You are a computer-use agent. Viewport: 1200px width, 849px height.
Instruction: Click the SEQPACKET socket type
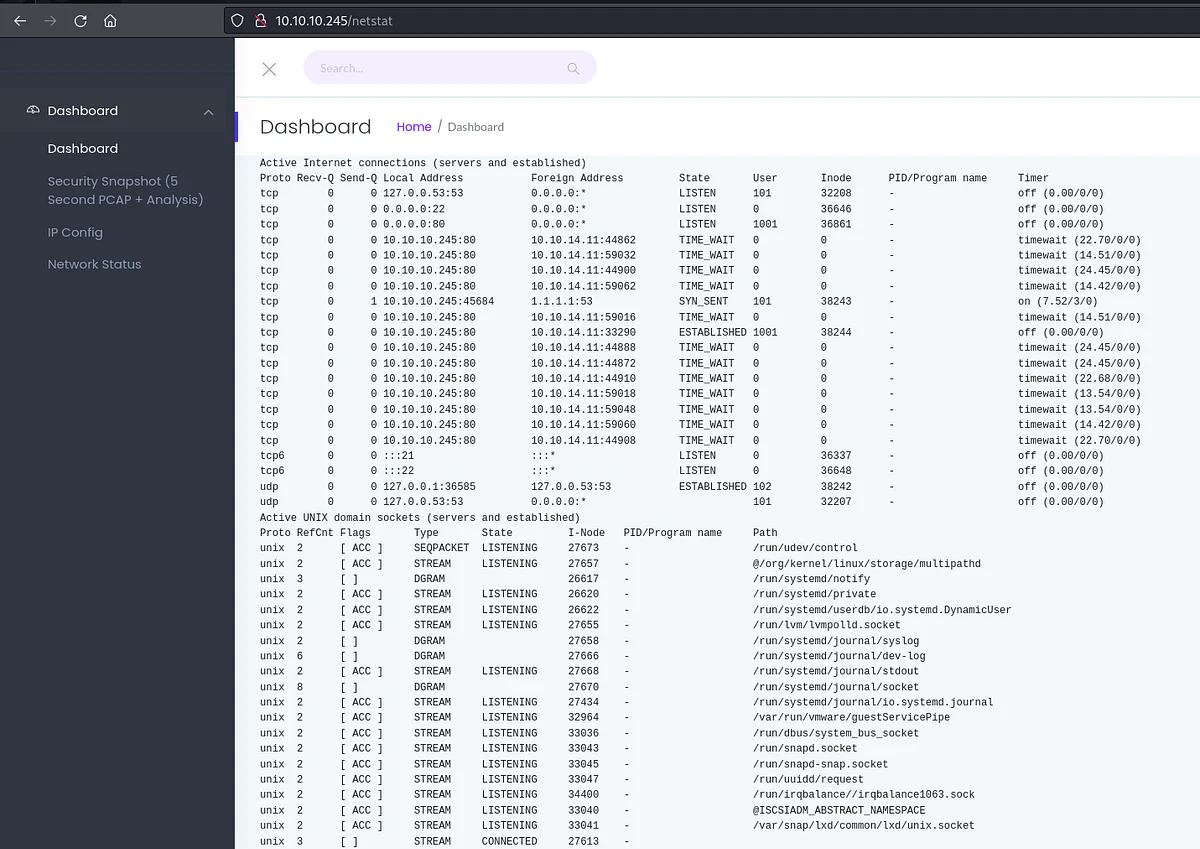pos(441,548)
